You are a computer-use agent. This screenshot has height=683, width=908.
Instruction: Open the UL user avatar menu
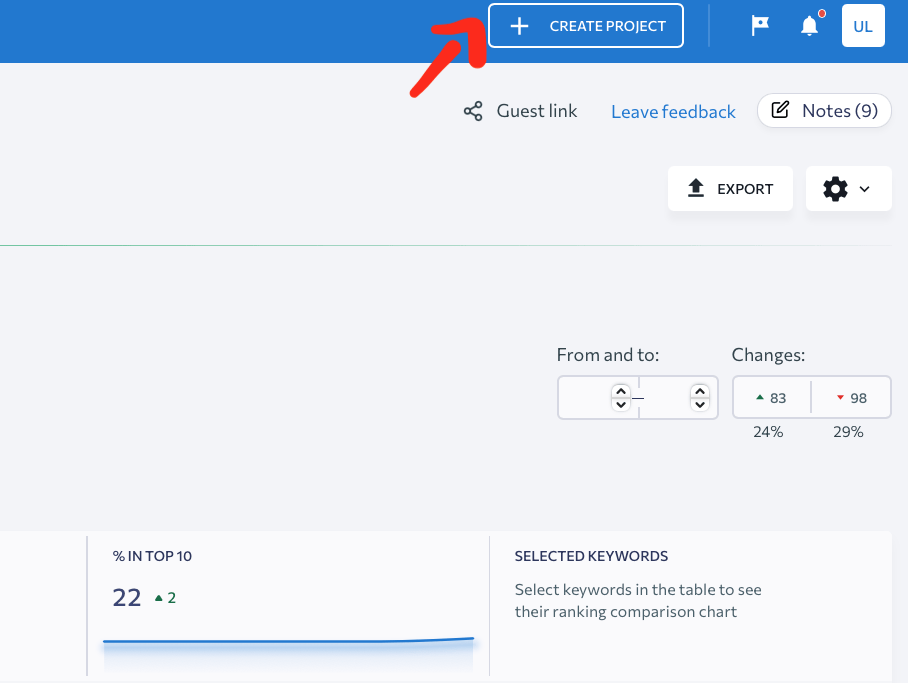pyautogui.click(x=863, y=26)
